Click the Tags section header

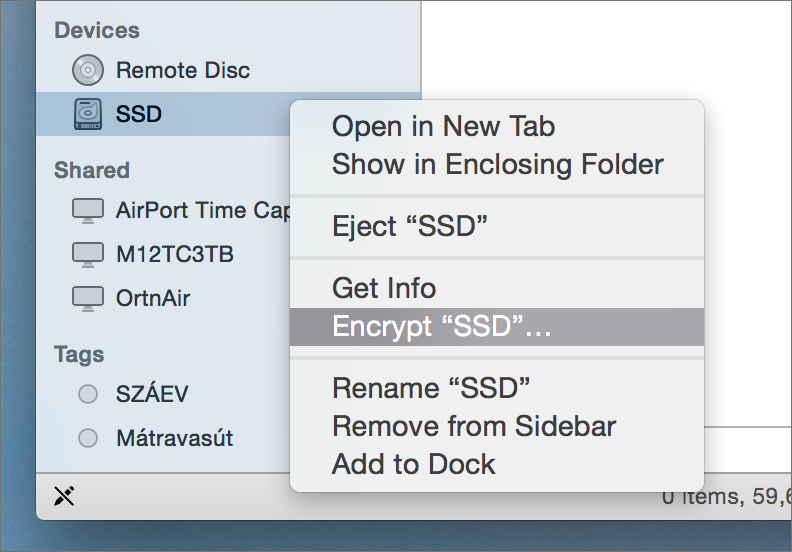pos(79,355)
